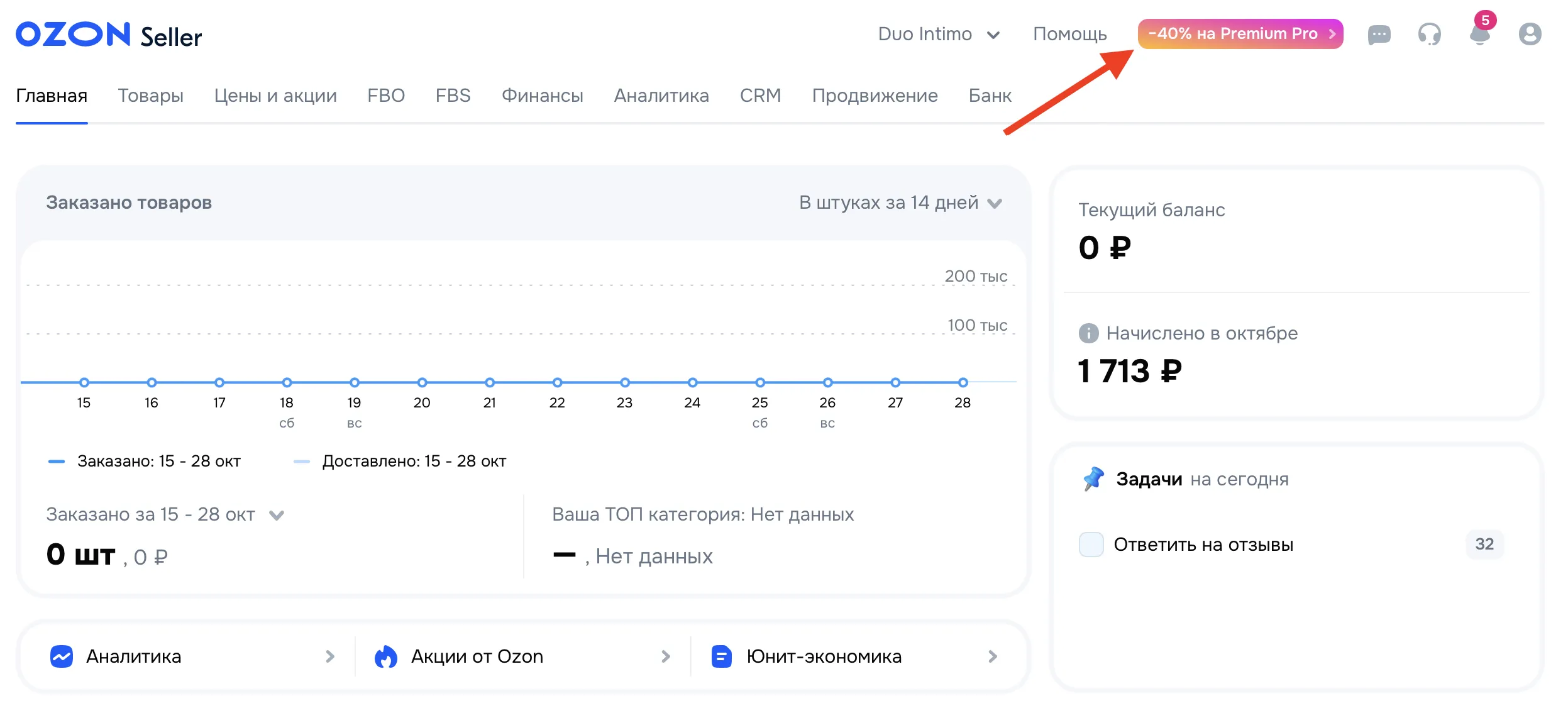Open the Финансы tab

coord(542,96)
